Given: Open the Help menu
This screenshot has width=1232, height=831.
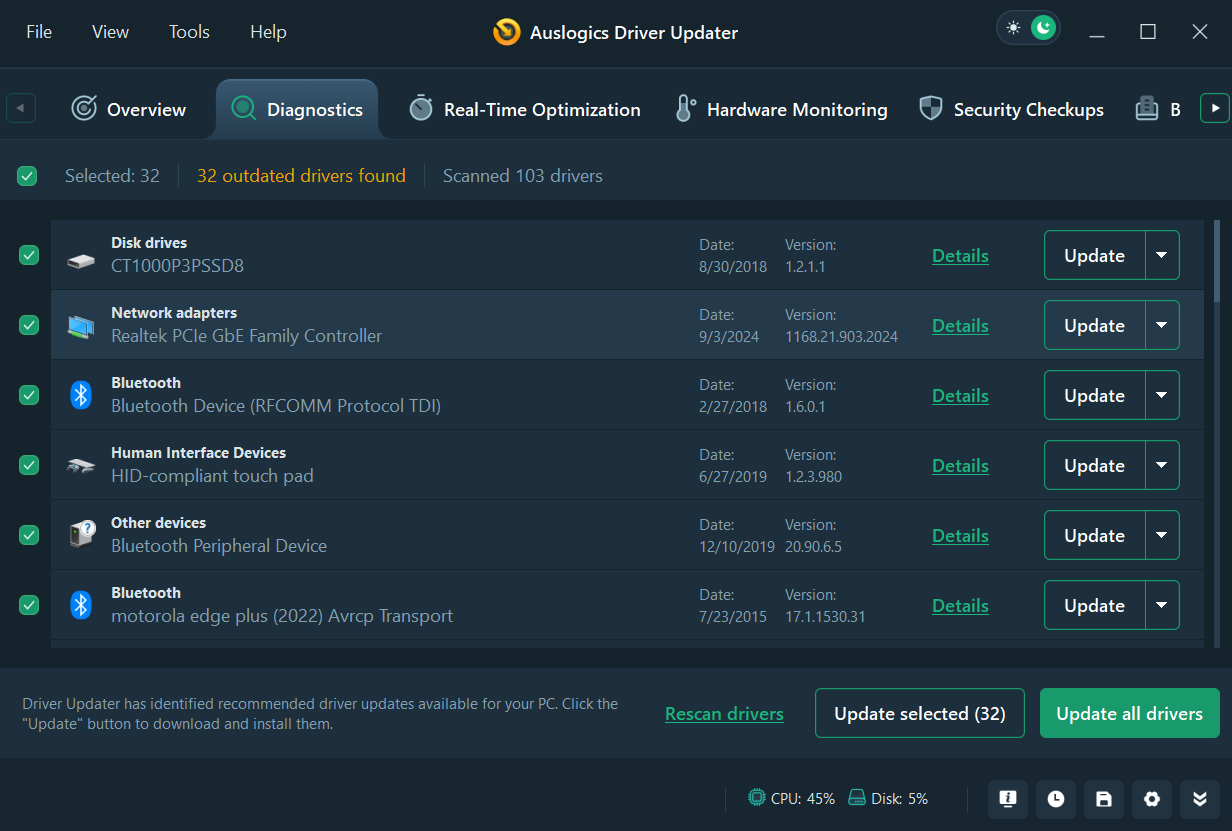Looking at the screenshot, I should 268,32.
